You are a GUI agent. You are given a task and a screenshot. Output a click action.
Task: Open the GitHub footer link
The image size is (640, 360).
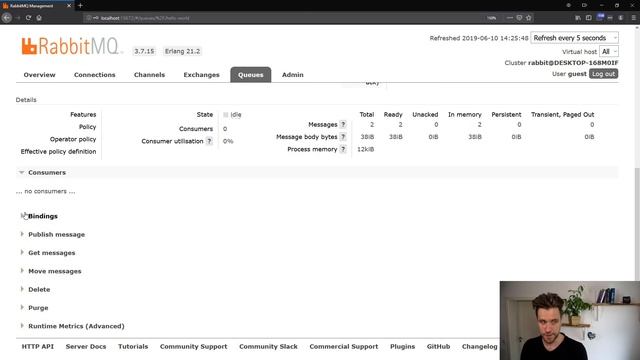(438, 347)
